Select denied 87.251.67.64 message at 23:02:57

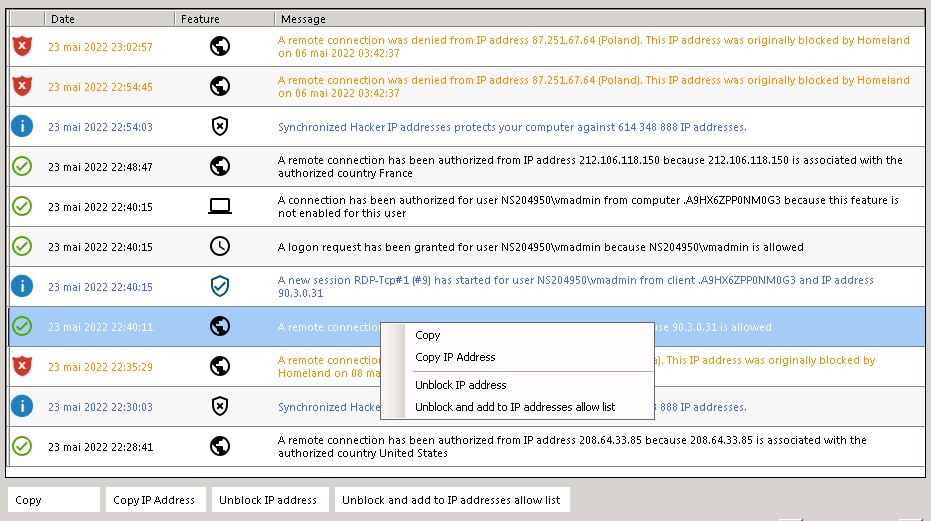[594, 46]
